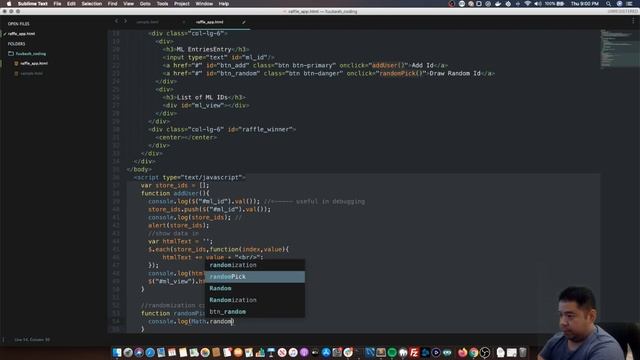The height and width of the screenshot is (360, 640).
Task: Open the Edit menu
Action: pos(71,4)
